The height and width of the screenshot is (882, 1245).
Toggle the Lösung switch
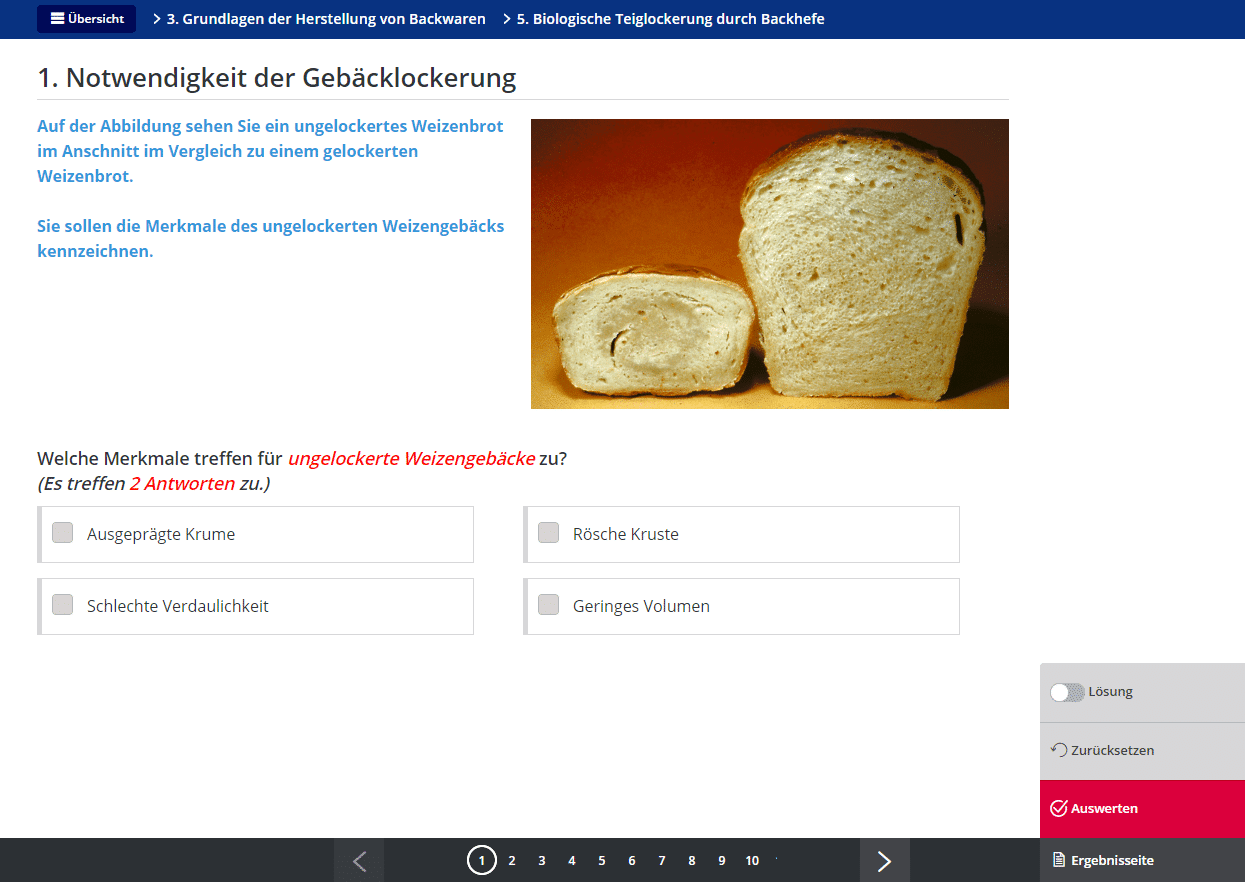tap(1067, 692)
